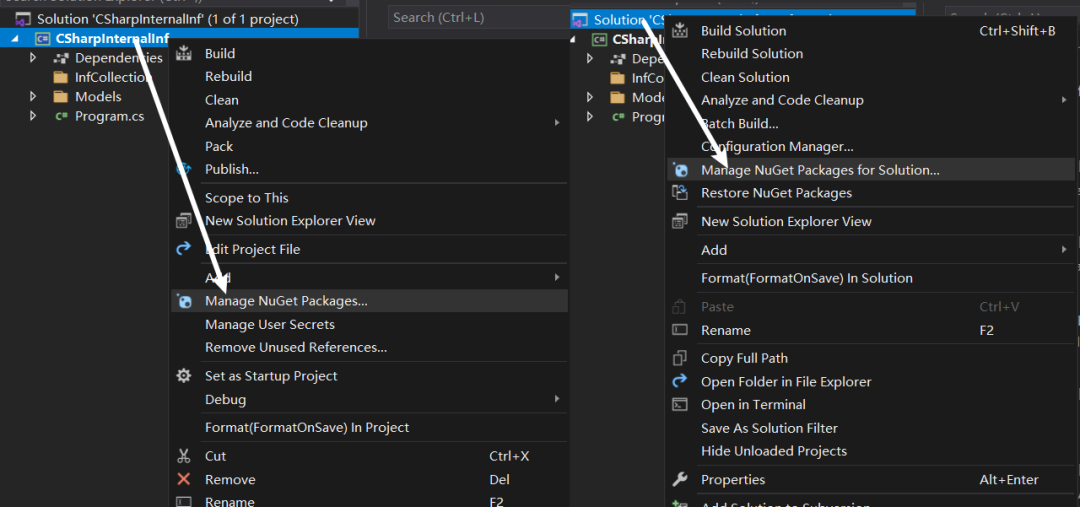Expand the truncated Depe node in the right tree
1080x507 pixels.
coord(590,59)
